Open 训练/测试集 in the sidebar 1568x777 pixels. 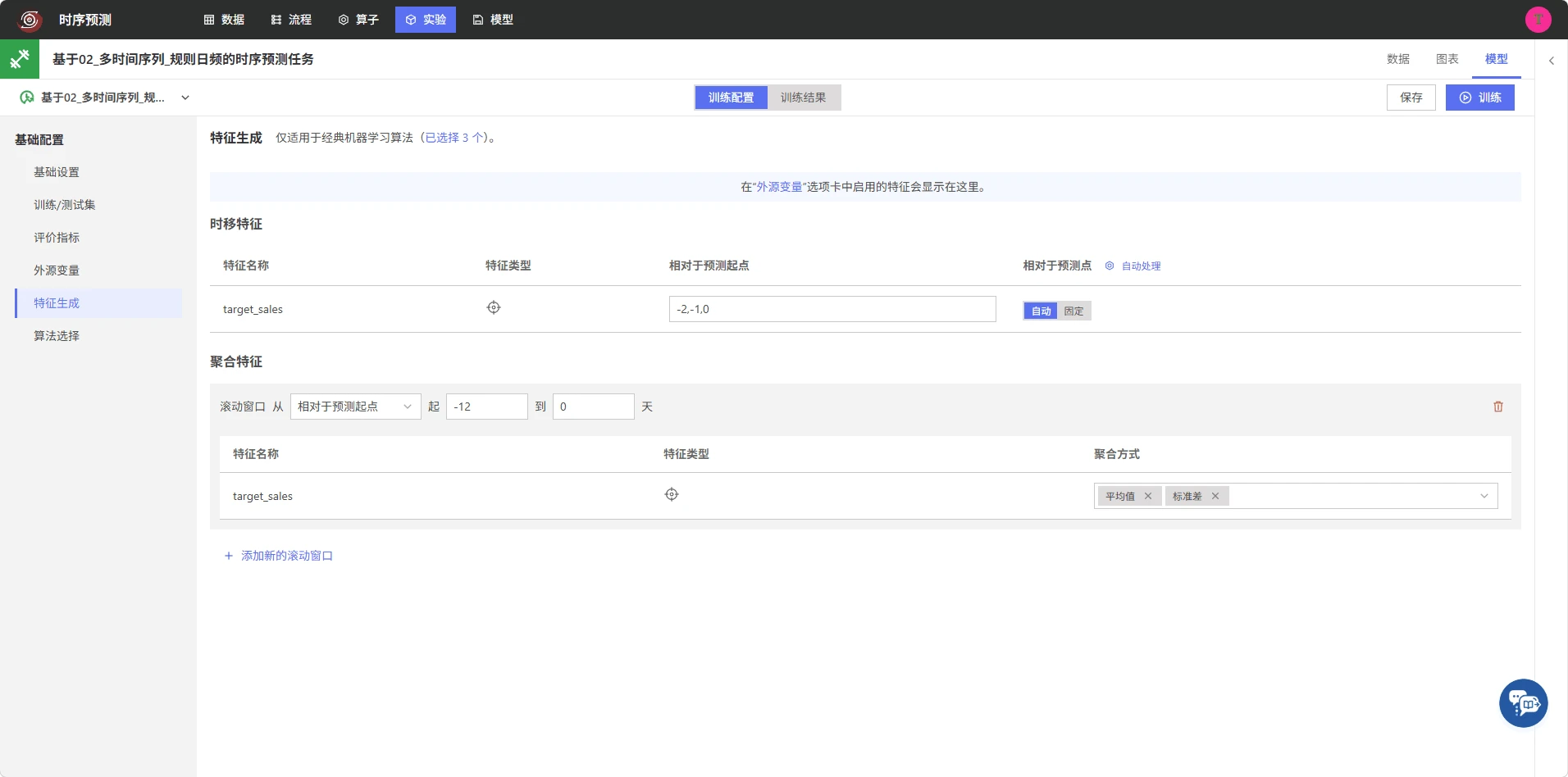click(x=98, y=205)
